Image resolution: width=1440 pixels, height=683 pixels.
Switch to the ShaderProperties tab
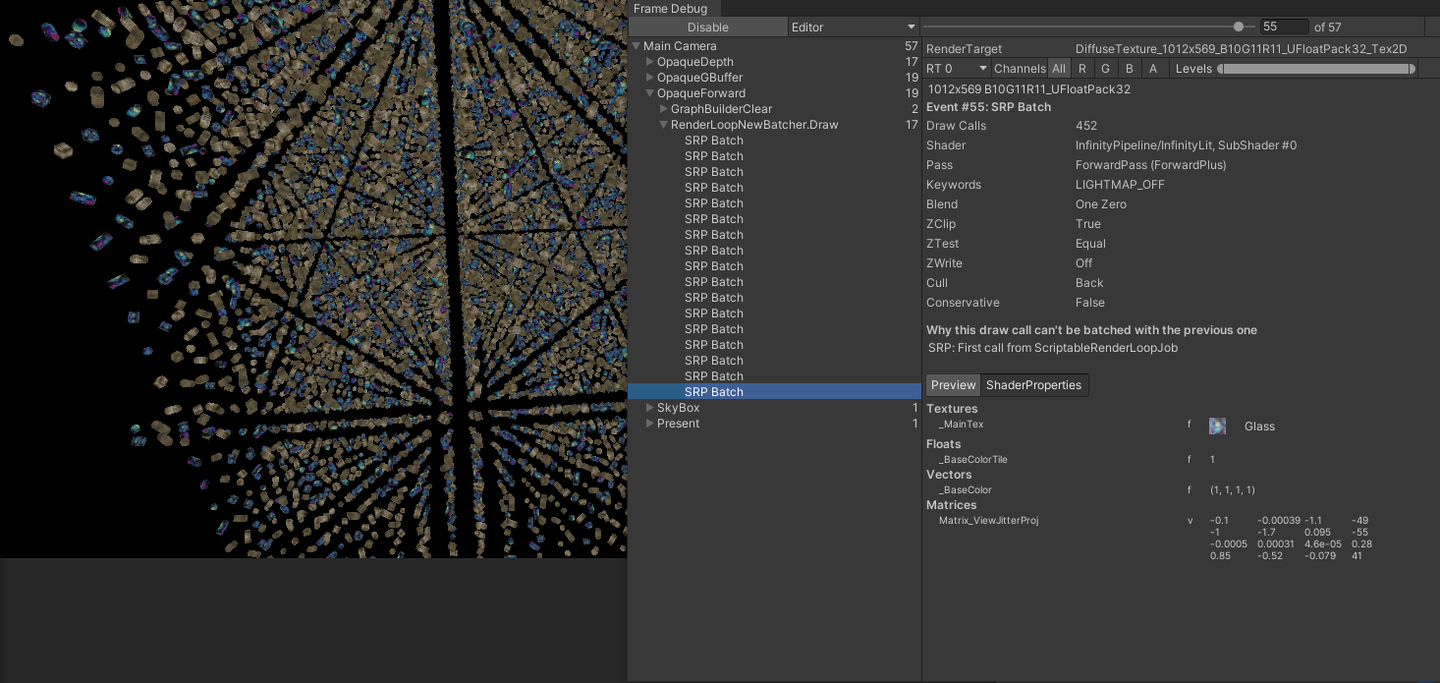pyautogui.click(x=1034, y=385)
